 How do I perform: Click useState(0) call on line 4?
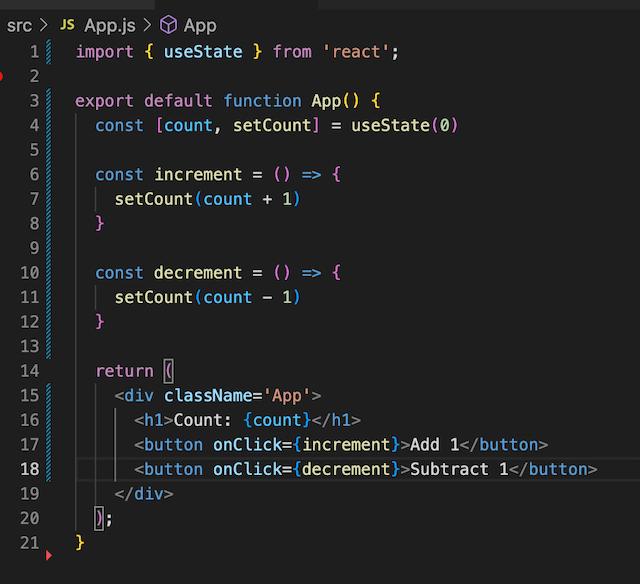coord(405,126)
